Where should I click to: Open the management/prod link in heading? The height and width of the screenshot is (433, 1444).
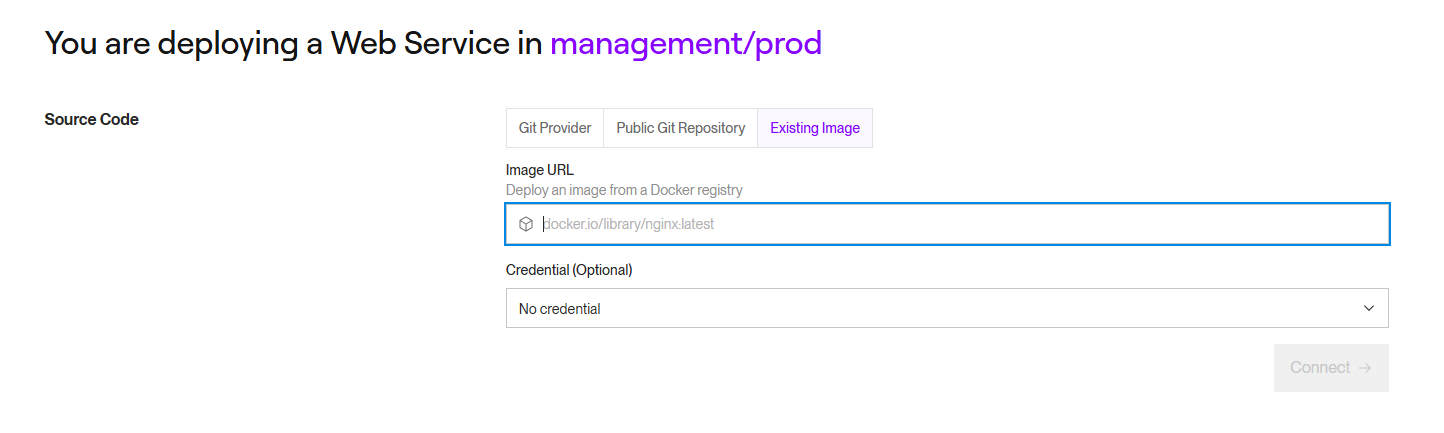[x=685, y=43]
